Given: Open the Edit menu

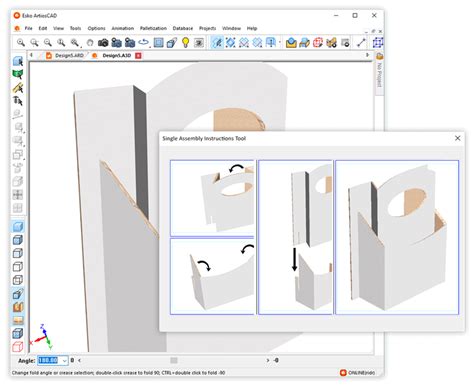Looking at the screenshot, I should click(43, 28).
